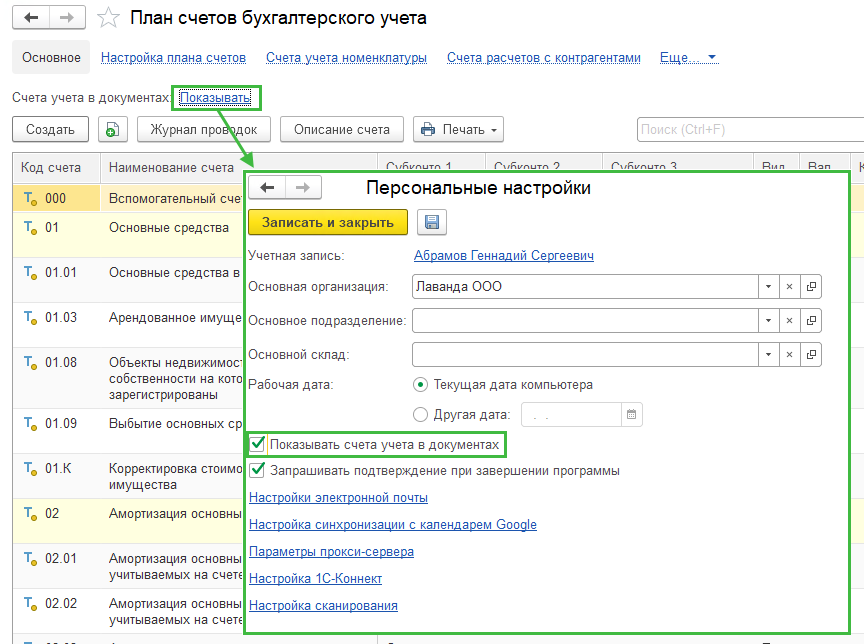
Task: Open the Еще... navigation dropdown
Action: coord(688,57)
